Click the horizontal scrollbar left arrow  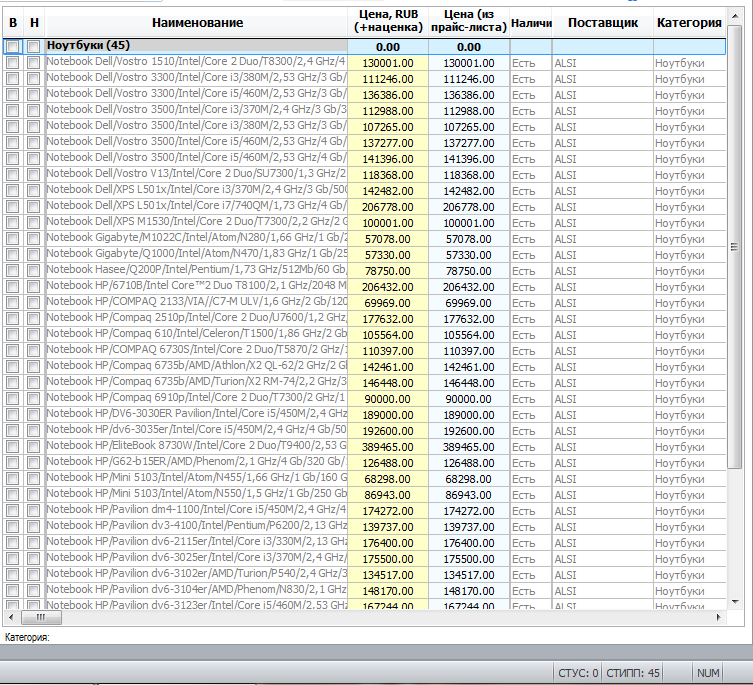(x=11, y=617)
